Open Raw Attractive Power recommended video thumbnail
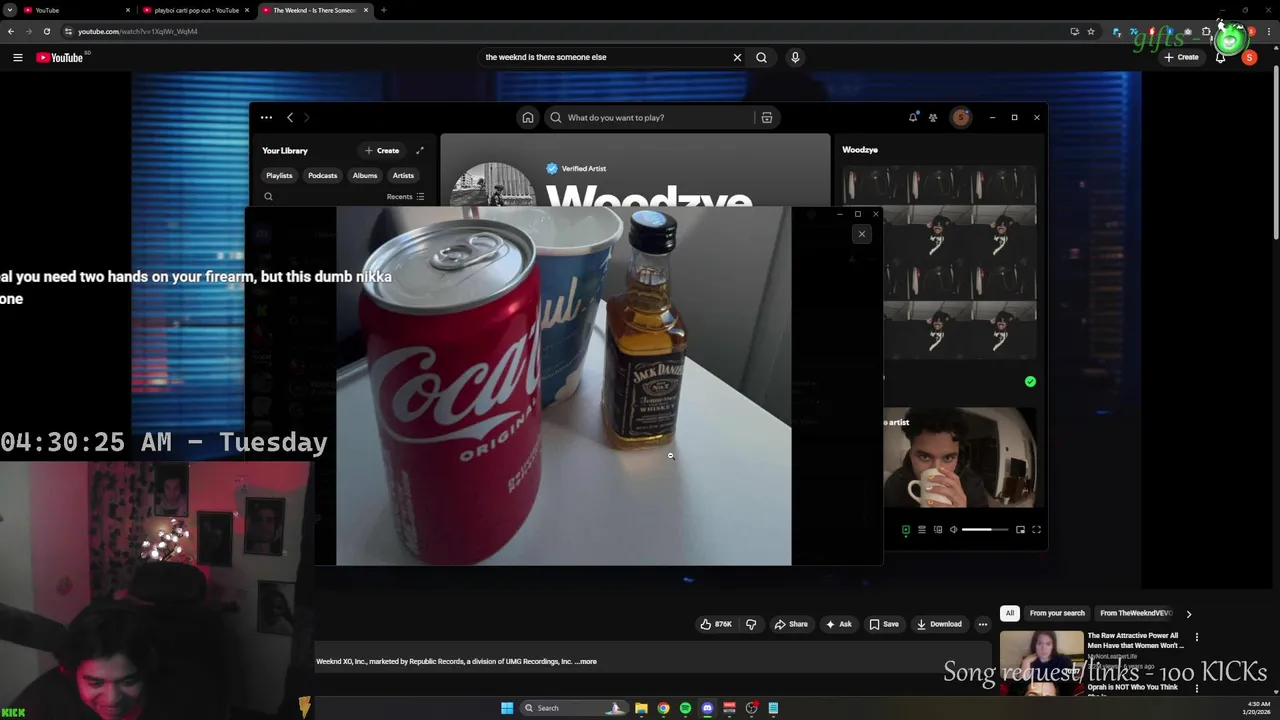 pyautogui.click(x=1041, y=656)
